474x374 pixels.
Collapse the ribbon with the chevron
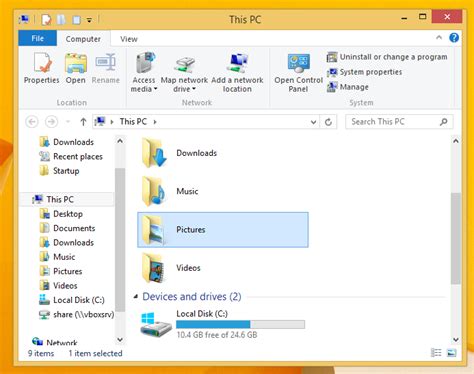click(439, 38)
